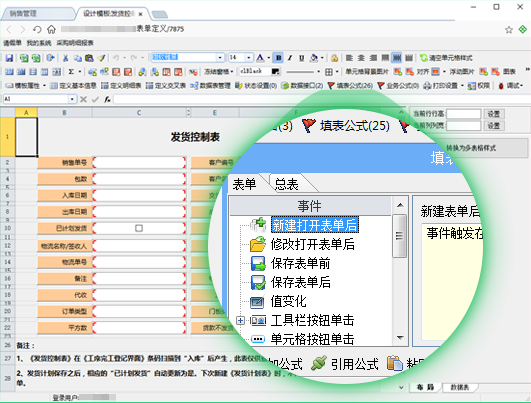Screen dimensions: 531x403
Task: Open the font name dropdown
Action: pos(220,58)
